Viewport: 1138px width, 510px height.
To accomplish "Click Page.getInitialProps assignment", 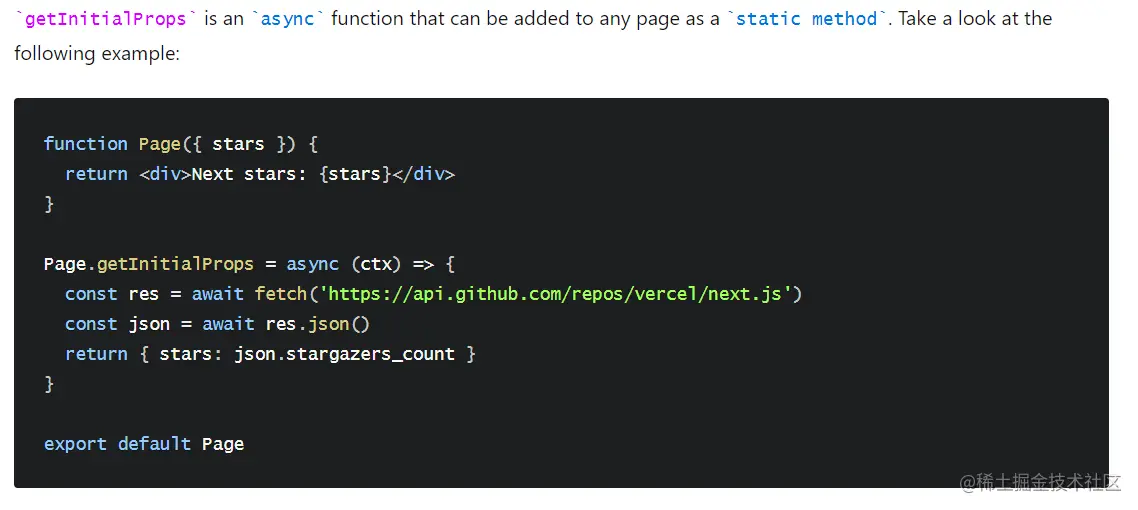I will pos(149,264).
